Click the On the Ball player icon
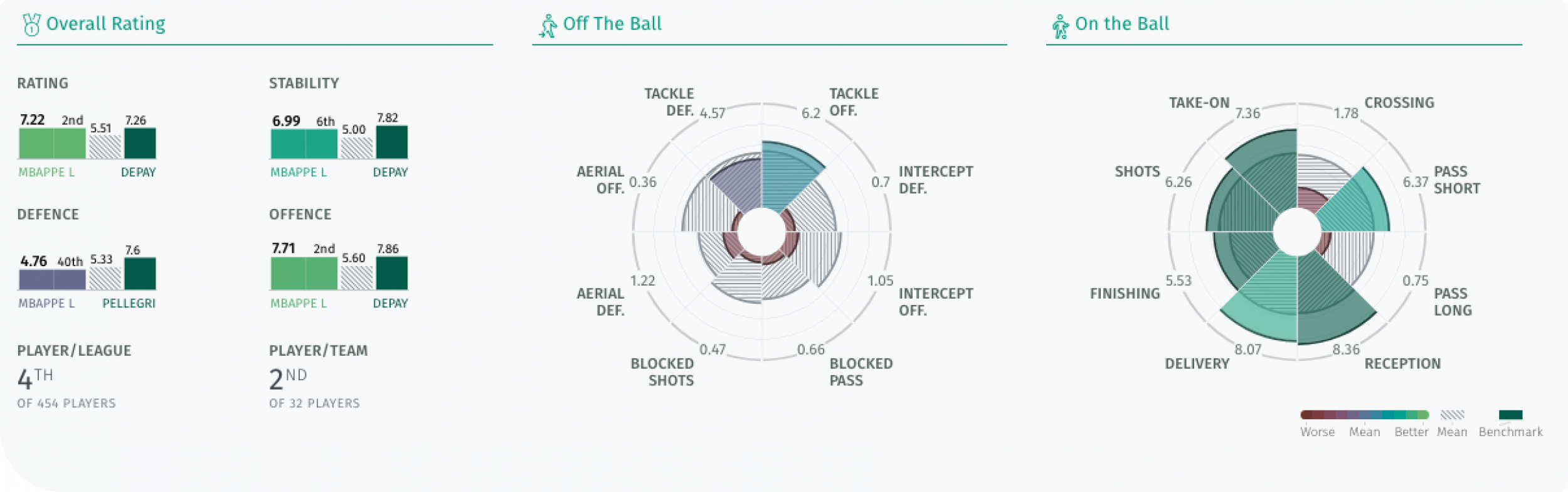1568x492 pixels. pyautogui.click(x=1061, y=27)
